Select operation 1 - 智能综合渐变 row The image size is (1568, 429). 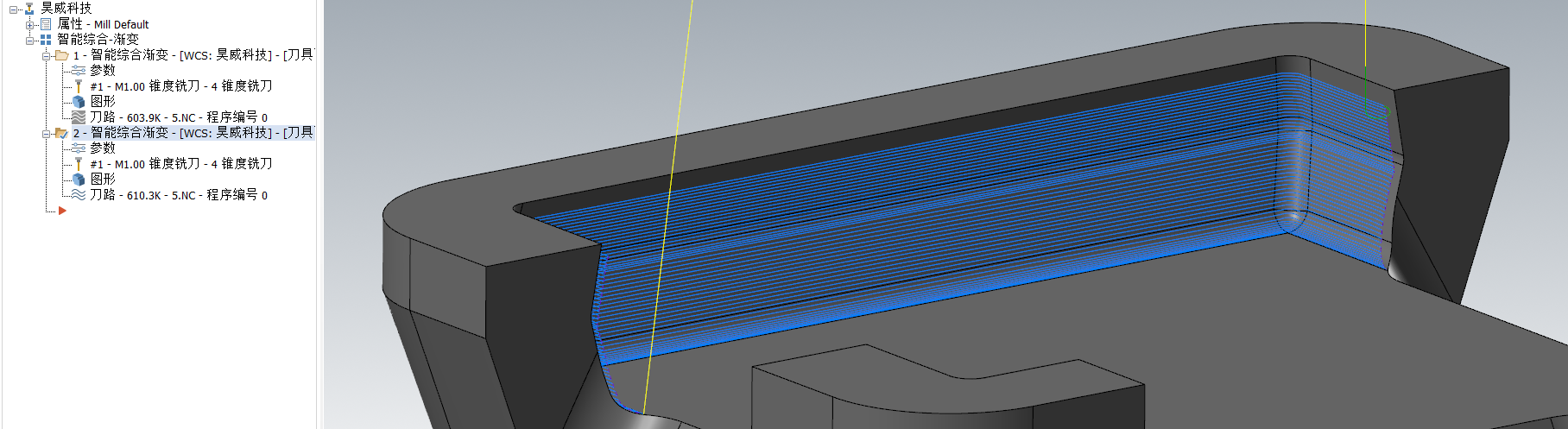193,55
